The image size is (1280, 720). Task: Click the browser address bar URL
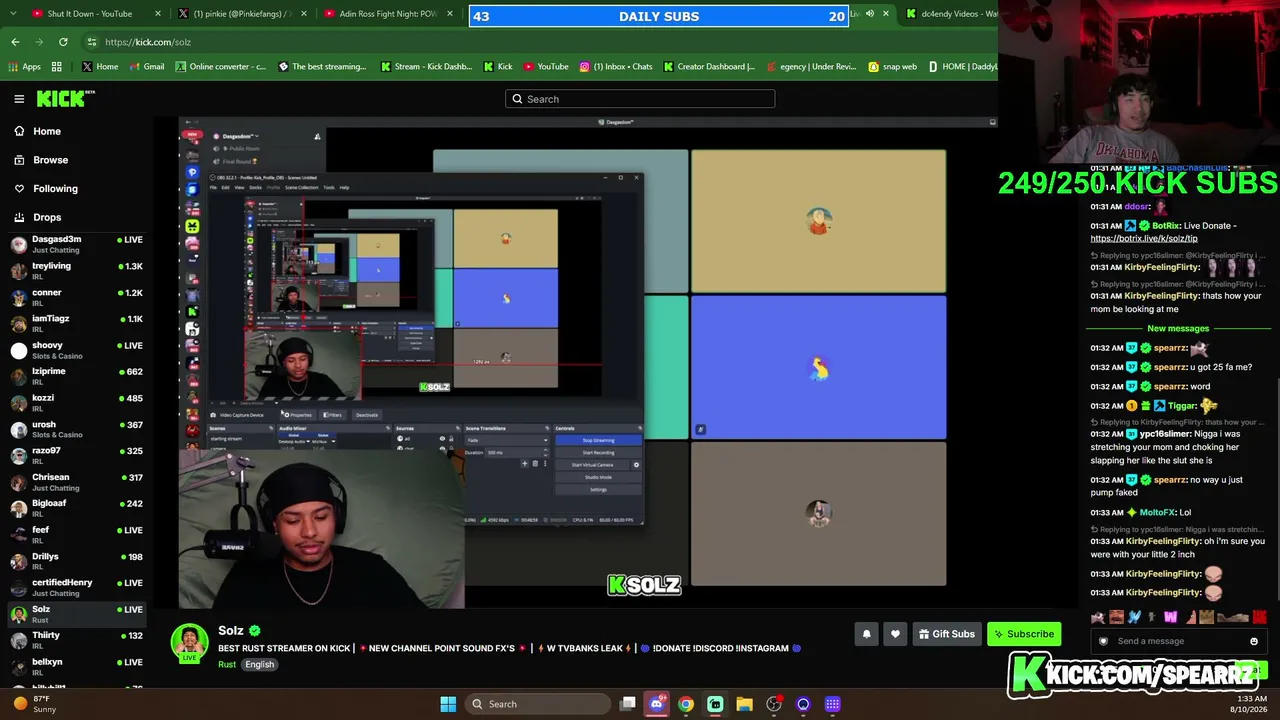click(148, 42)
